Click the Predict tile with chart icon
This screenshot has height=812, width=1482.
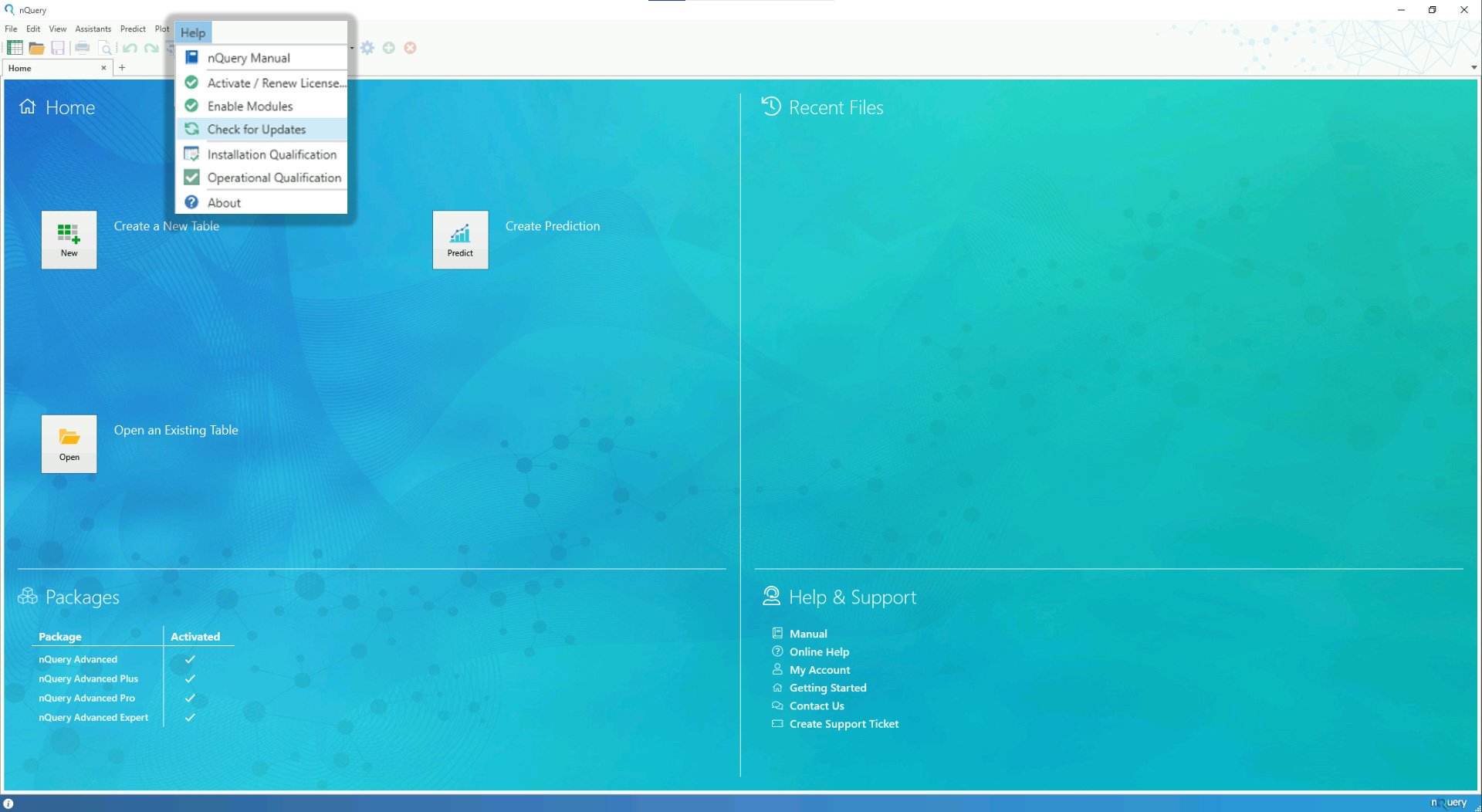tap(460, 239)
